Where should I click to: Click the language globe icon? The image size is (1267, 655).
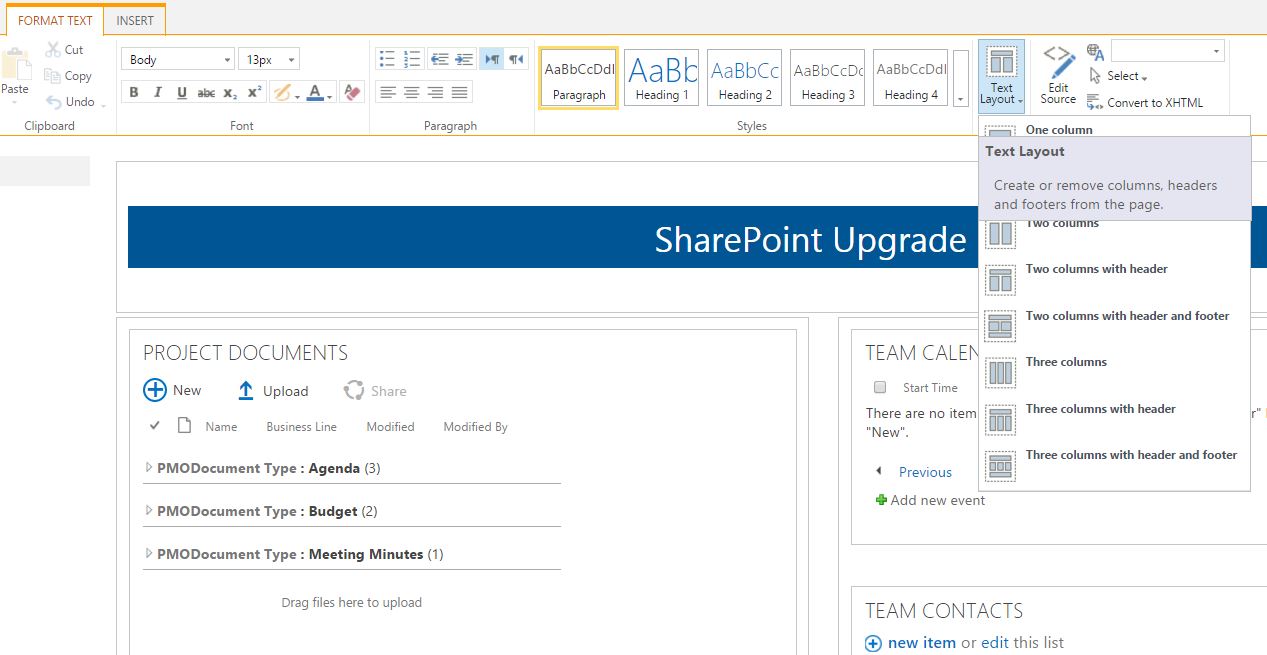click(x=1096, y=52)
